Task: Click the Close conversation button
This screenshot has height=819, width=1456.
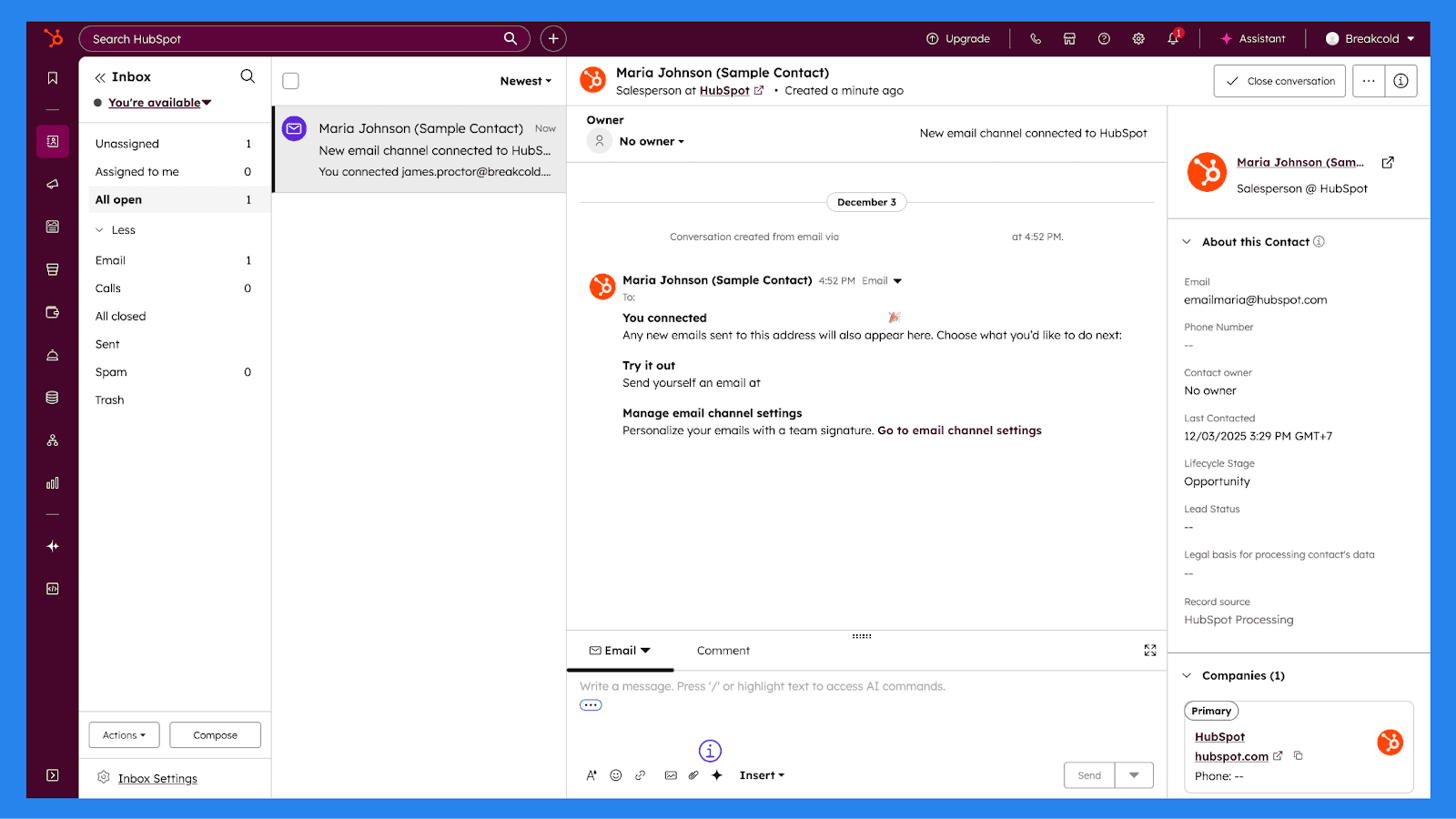Action: tap(1279, 80)
